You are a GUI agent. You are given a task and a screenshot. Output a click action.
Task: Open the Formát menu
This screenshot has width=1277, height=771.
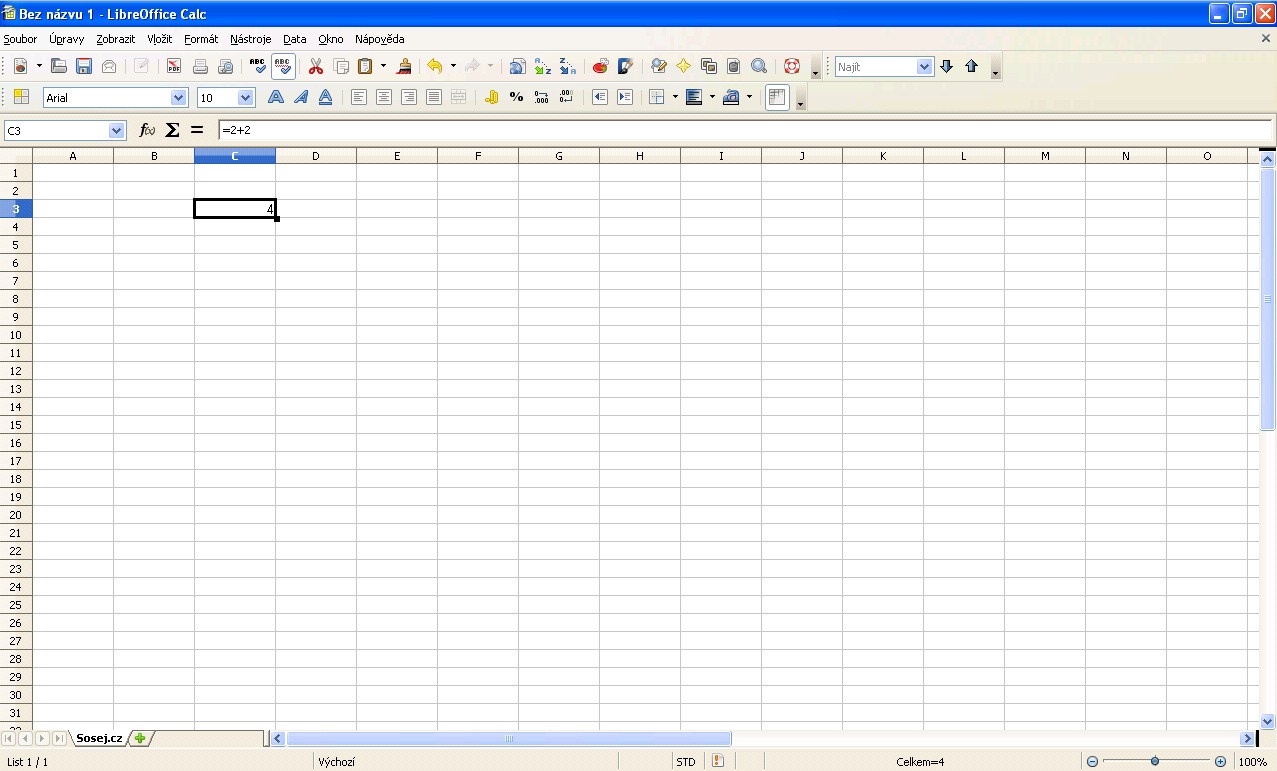(x=201, y=39)
